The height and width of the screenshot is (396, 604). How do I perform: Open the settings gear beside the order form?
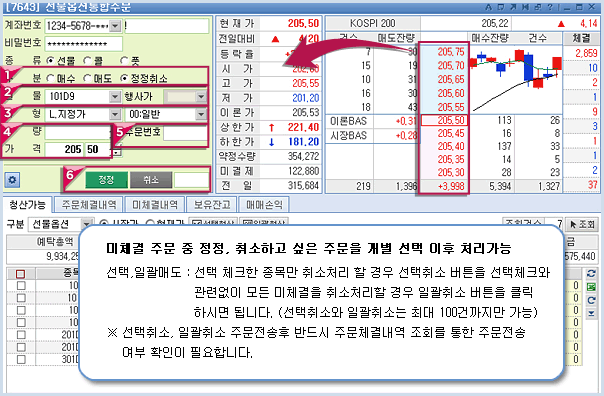click(12, 180)
